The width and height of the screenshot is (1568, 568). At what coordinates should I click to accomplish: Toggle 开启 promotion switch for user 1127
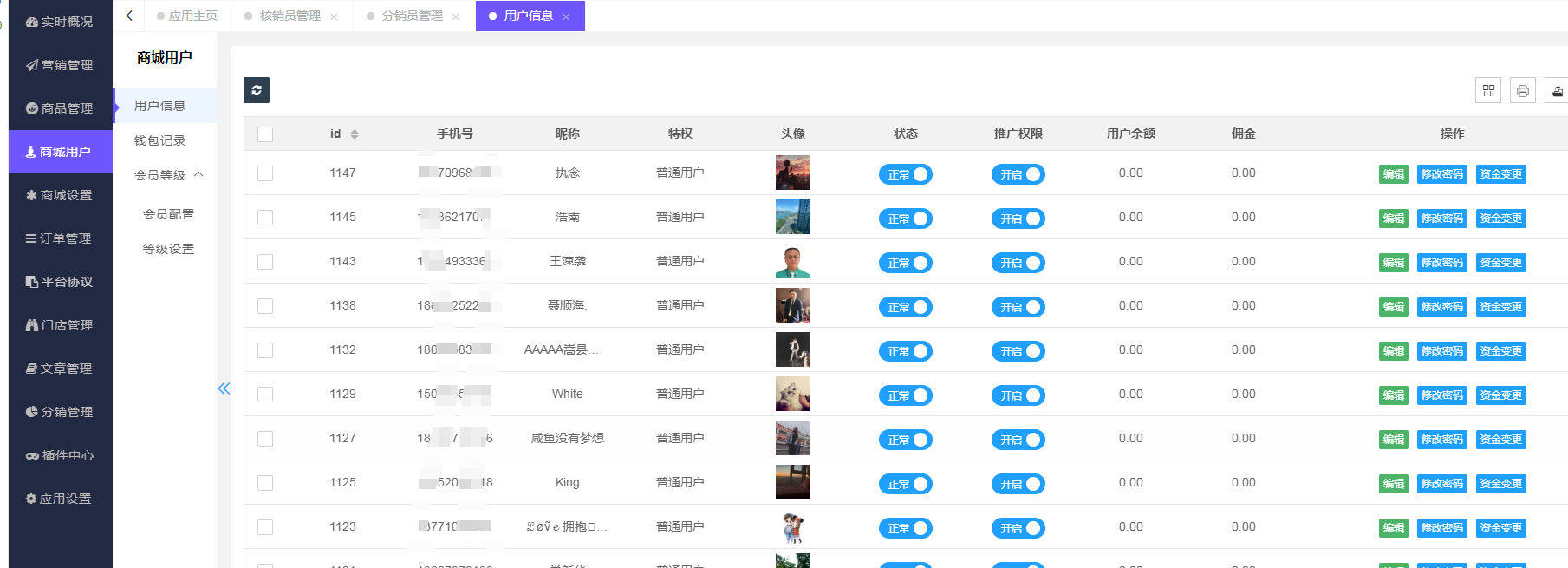click(x=1018, y=440)
